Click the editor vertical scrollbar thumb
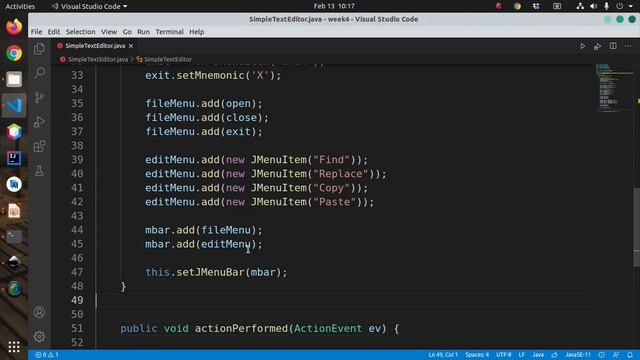This screenshot has height=360, width=640. [x=636, y=227]
